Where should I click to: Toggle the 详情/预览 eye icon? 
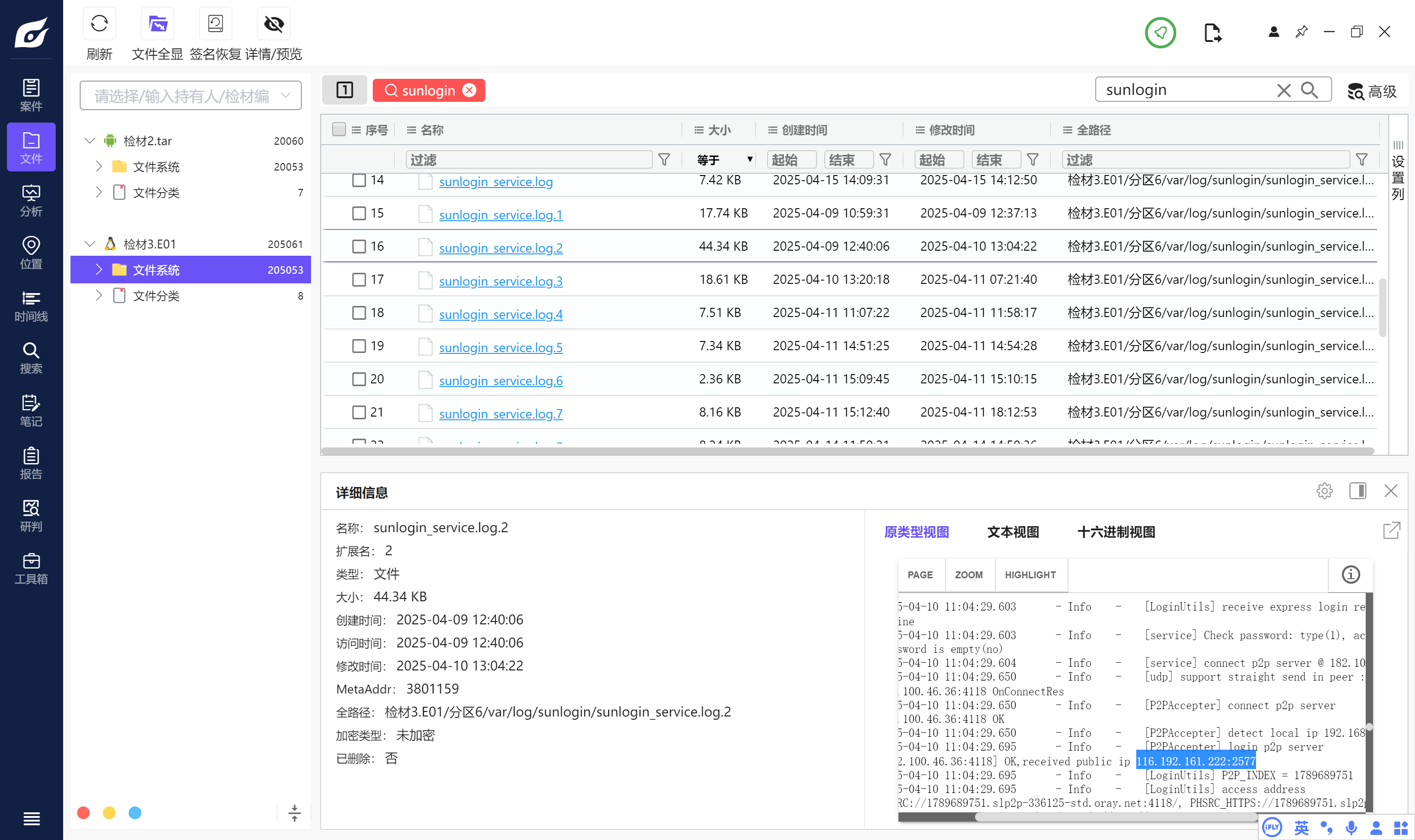[274, 24]
